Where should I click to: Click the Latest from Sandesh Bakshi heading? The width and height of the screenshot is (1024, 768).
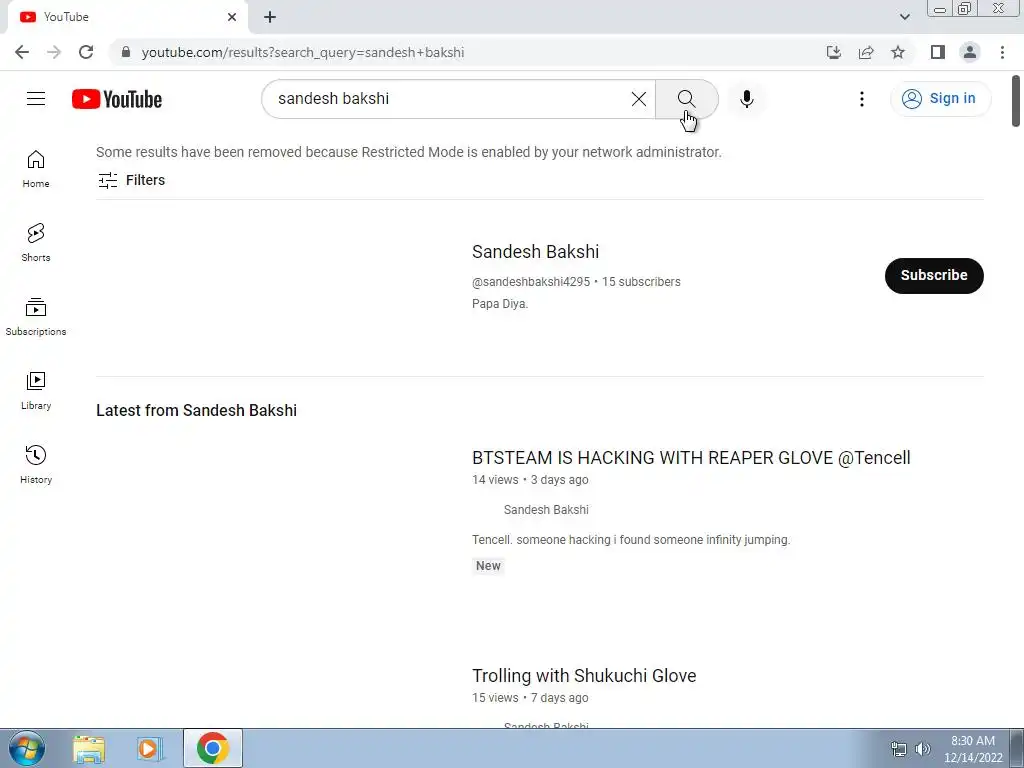(x=197, y=410)
